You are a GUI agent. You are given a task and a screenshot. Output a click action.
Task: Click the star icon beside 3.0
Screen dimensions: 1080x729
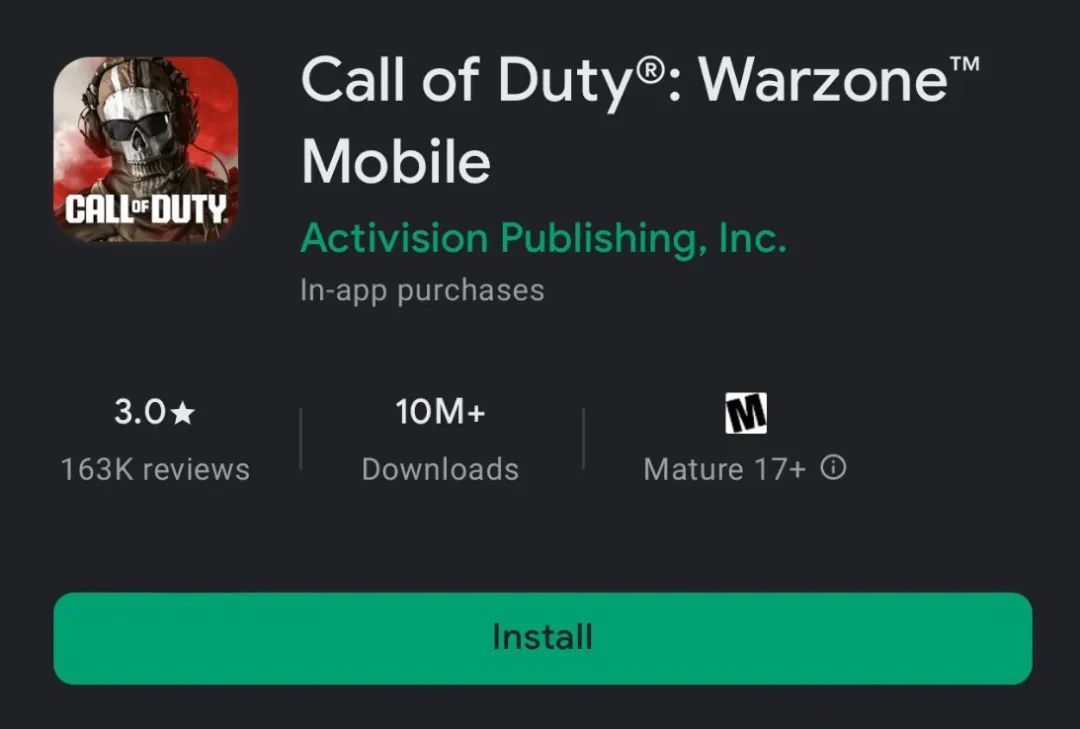182,413
